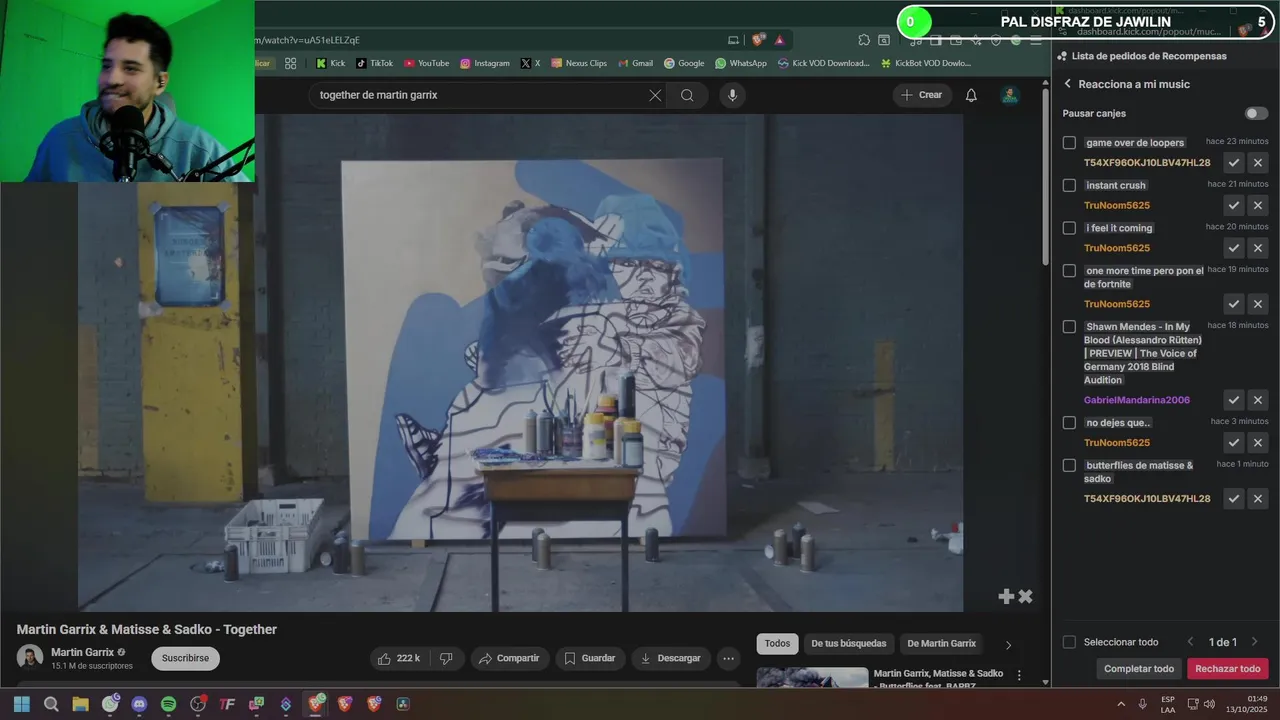Open the Instagram bookmark
The width and height of the screenshot is (1280, 720).
(484, 63)
